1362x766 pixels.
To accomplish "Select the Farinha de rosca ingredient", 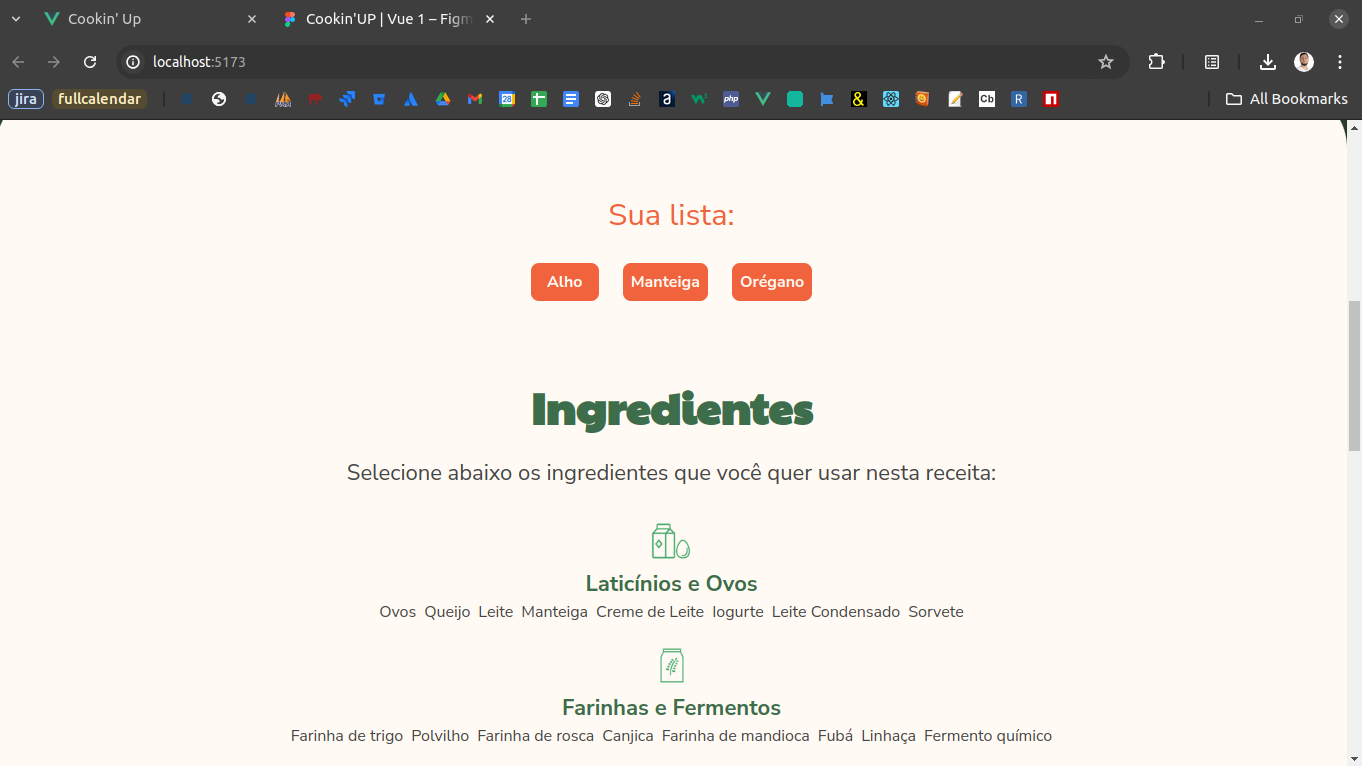I will coord(536,736).
